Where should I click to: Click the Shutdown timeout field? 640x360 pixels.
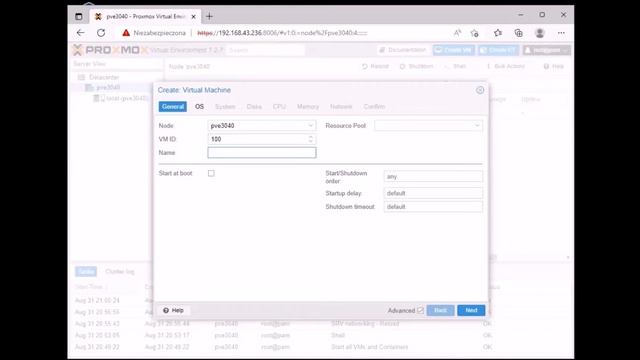[433, 207]
